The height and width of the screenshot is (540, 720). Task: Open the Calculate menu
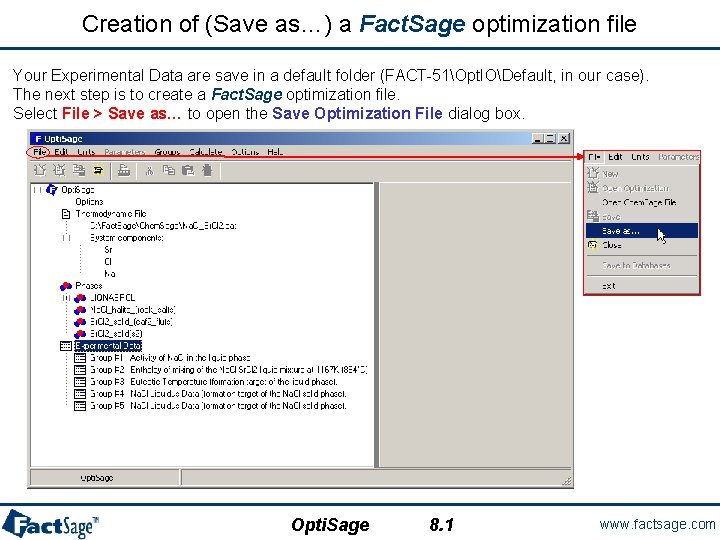click(x=206, y=152)
